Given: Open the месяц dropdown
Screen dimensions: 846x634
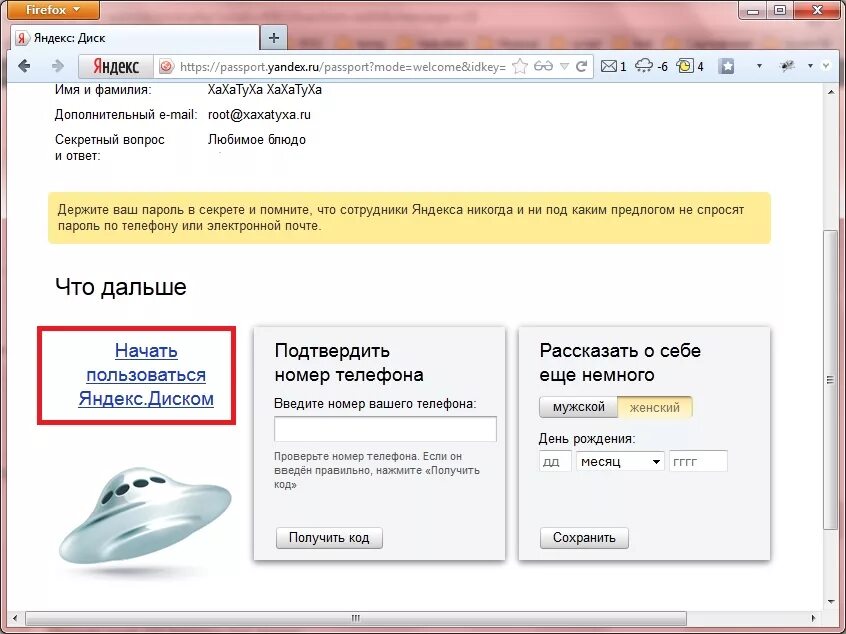Looking at the screenshot, I should coord(620,461).
